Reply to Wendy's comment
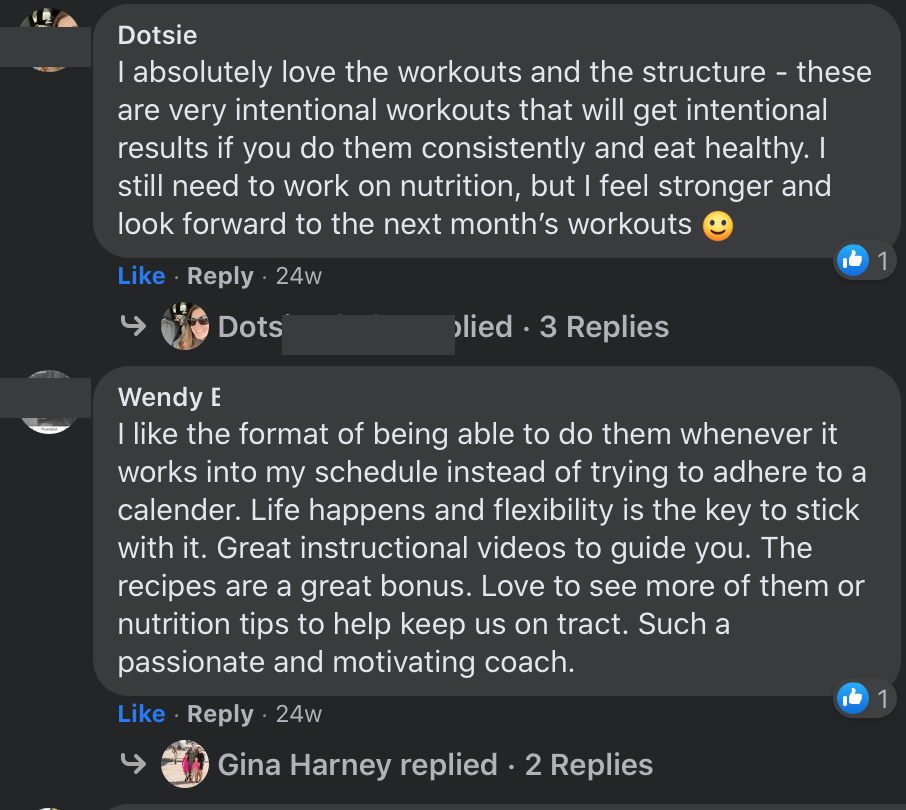The image size is (906, 810). tap(220, 714)
